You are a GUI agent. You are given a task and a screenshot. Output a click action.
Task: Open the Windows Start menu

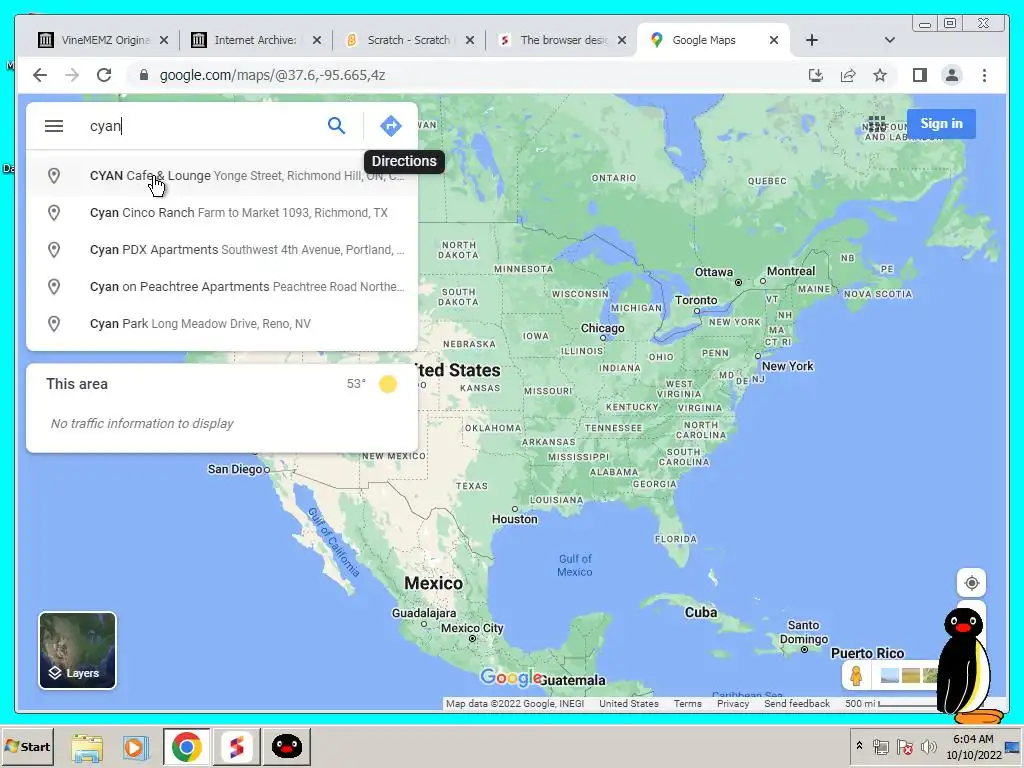coord(27,746)
